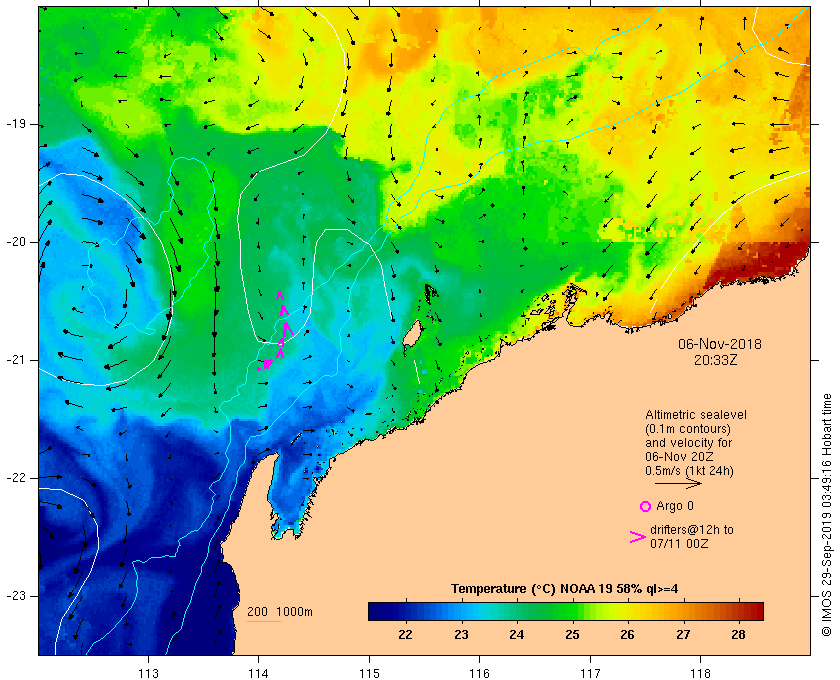This screenshot has width=840, height=680.
Task: Click the 'Argo 0' legend label
Action: click(674, 506)
